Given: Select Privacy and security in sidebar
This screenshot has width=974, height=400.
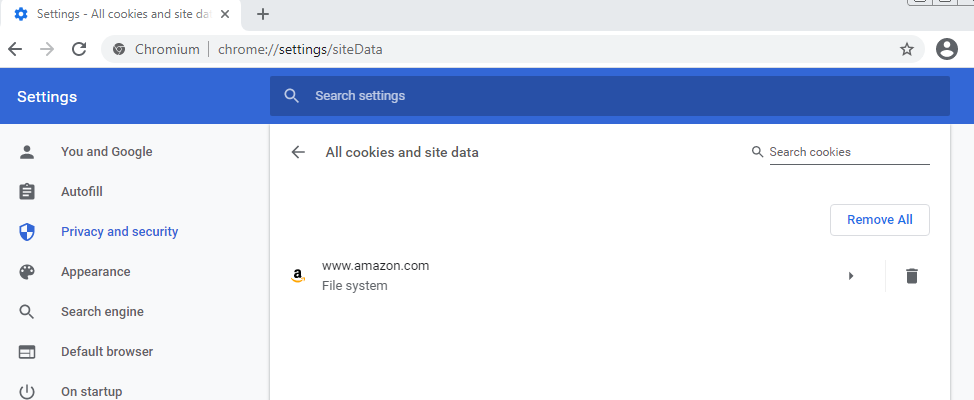Looking at the screenshot, I should point(119,232).
